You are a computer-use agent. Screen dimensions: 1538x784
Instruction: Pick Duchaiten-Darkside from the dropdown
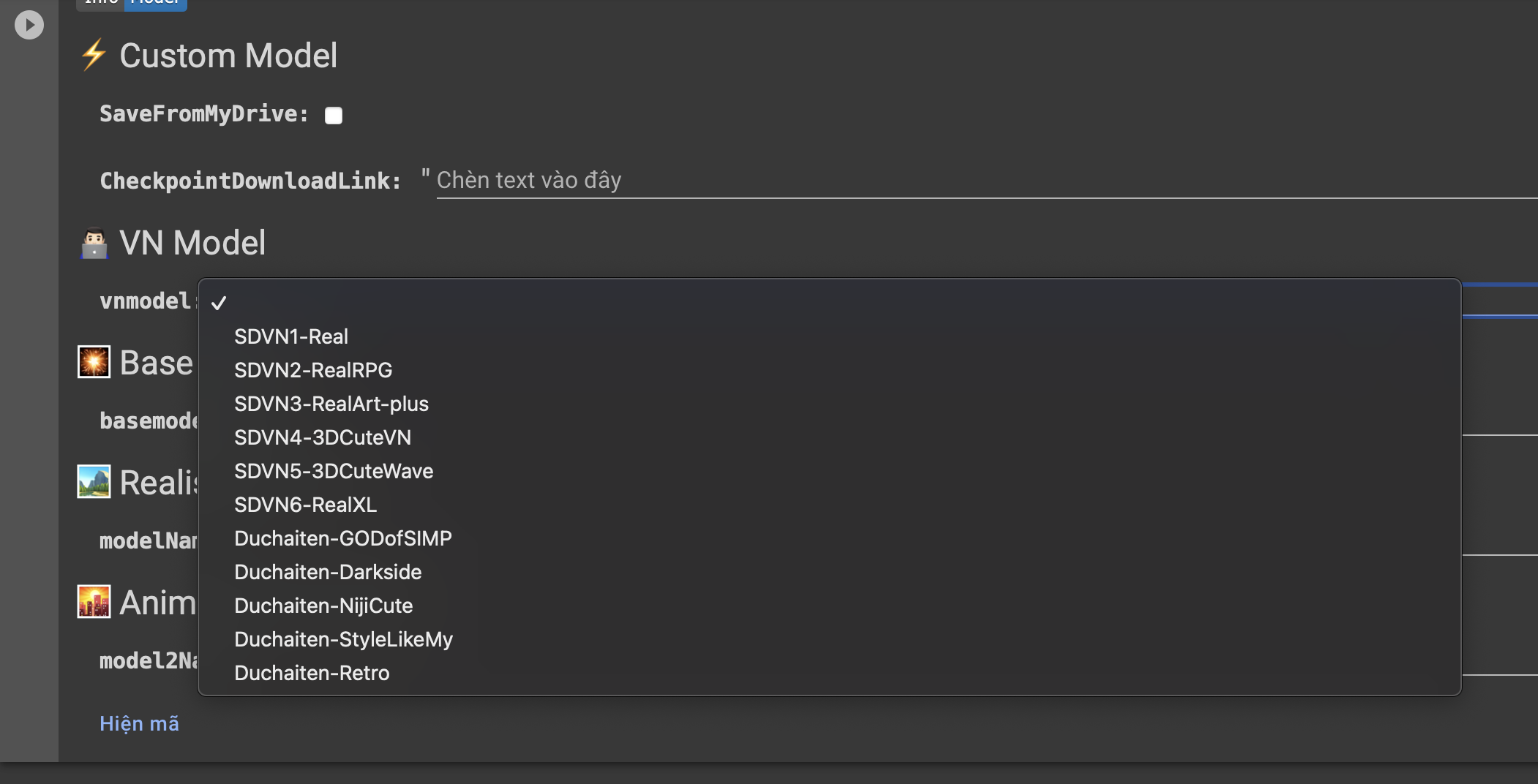[328, 572]
